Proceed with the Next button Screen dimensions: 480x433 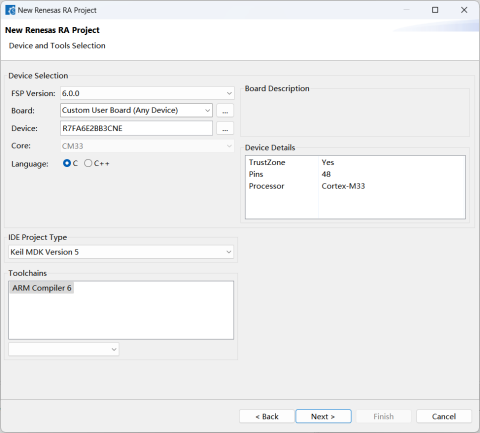(x=323, y=416)
